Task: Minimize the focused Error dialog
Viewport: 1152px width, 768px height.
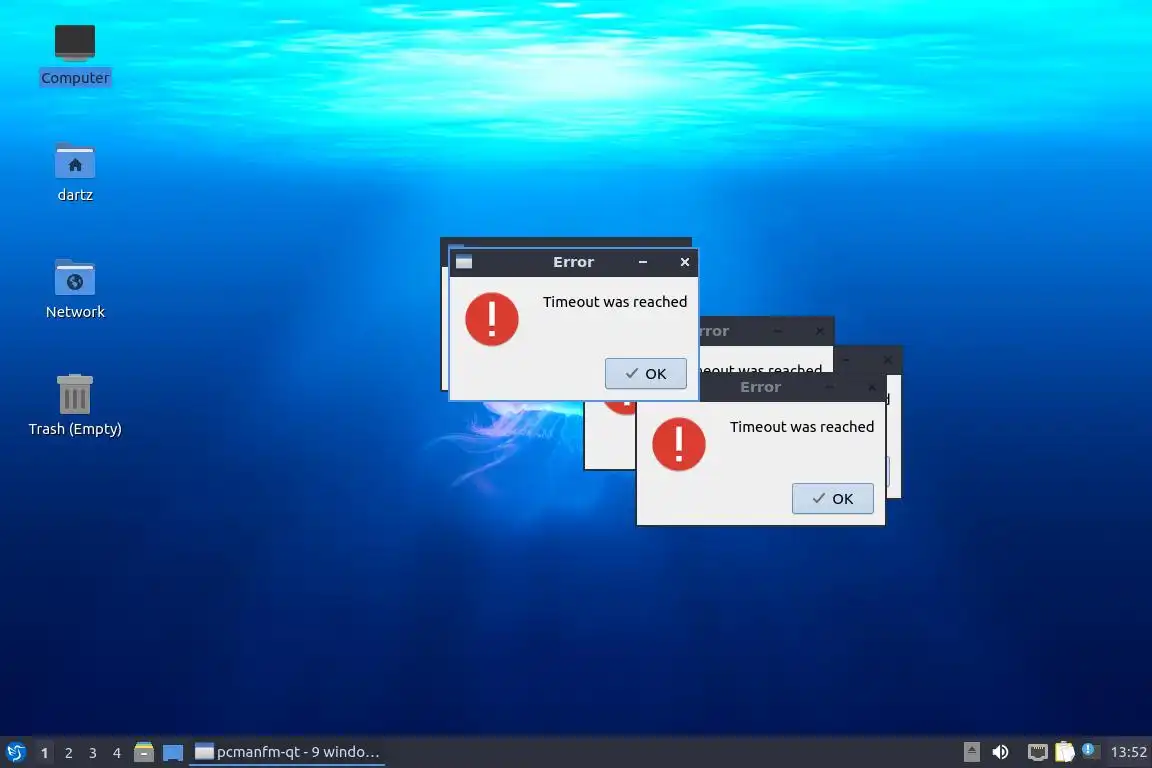Action: point(643,262)
